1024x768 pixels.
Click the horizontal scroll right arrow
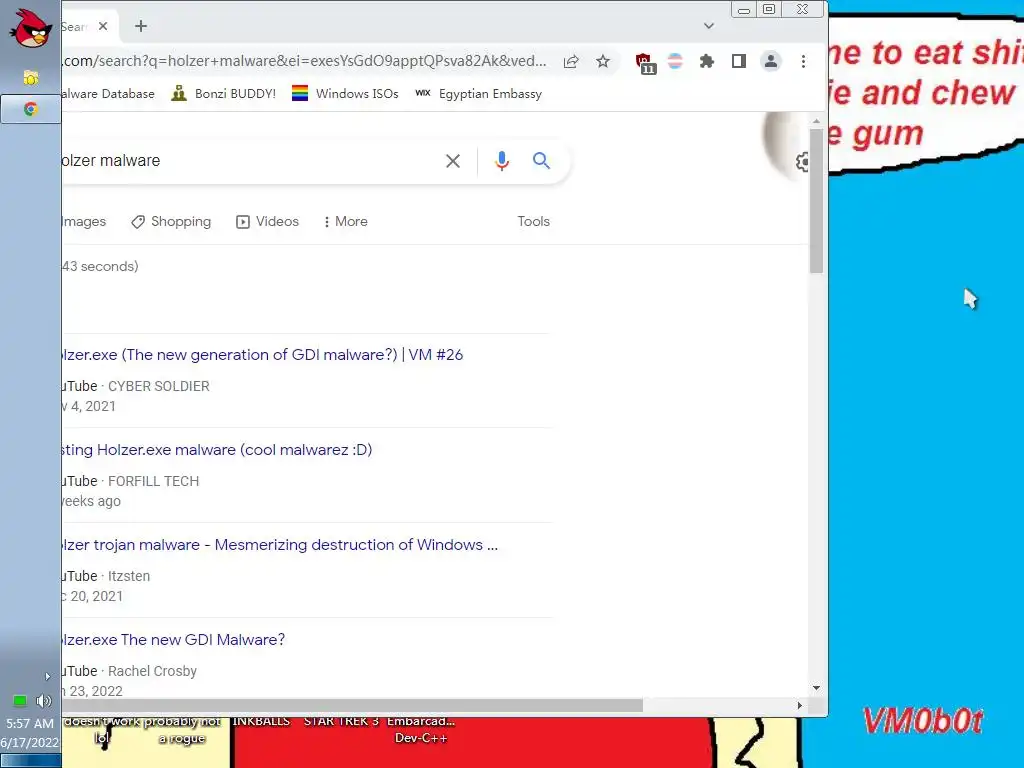coord(799,705)
